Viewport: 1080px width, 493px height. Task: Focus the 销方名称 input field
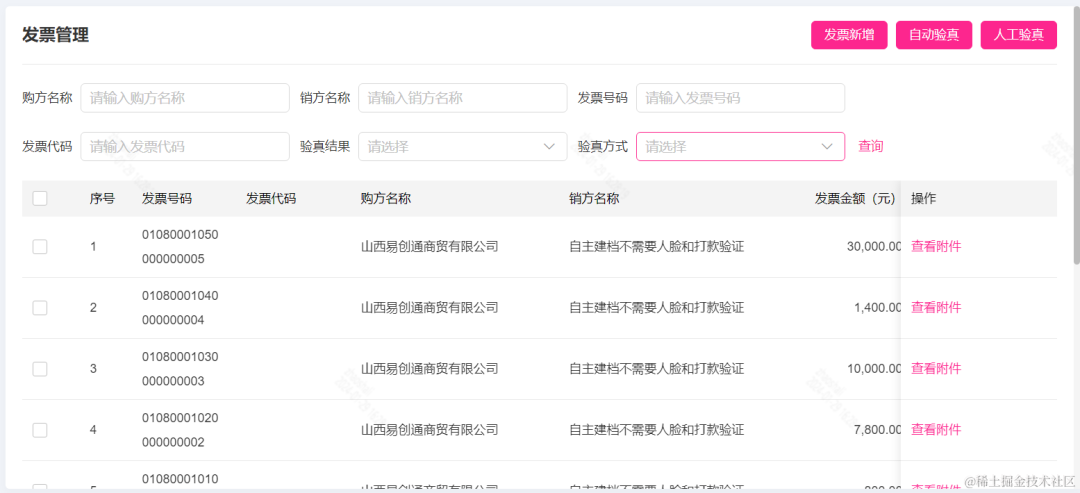(x=463, y=98)
